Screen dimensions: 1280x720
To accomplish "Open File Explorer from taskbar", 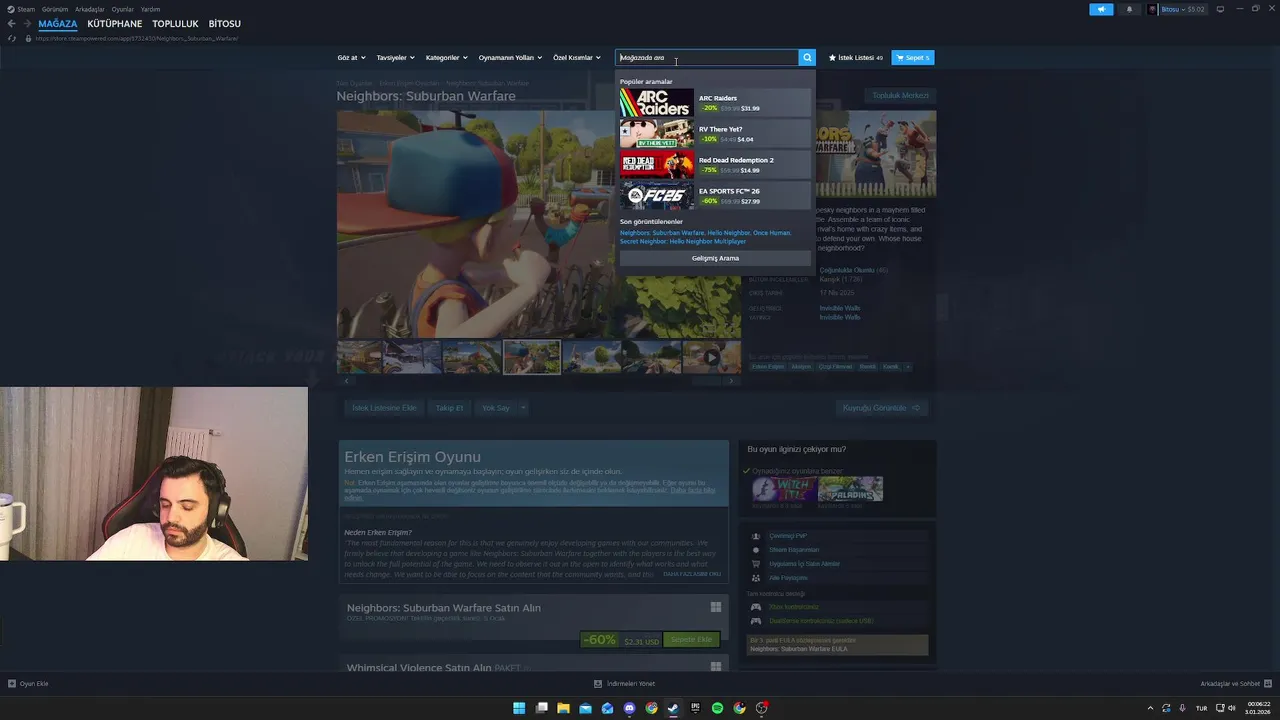I will click(563, 708).
